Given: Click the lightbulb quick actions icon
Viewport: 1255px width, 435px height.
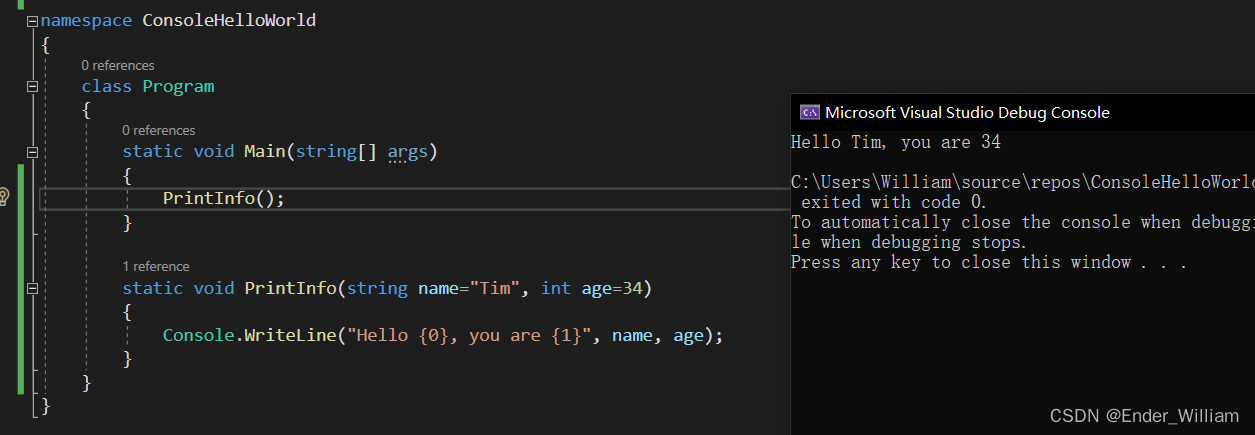Looking at the screenshot, I should click(5, 196).
